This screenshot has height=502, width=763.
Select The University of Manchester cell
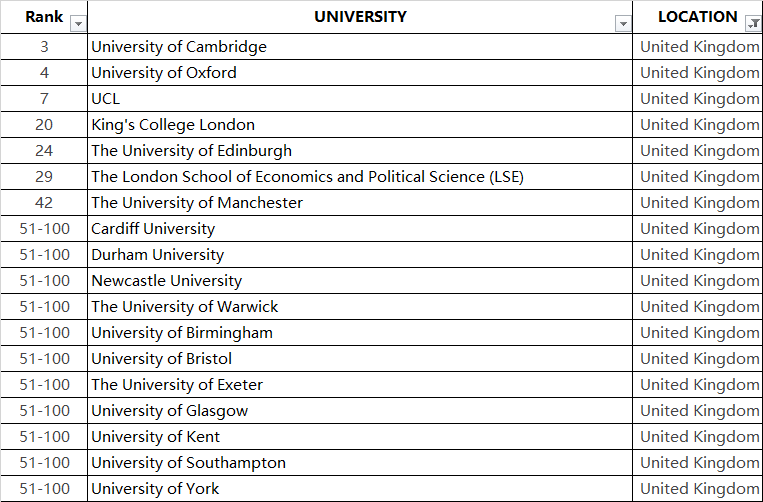[197, 203]
